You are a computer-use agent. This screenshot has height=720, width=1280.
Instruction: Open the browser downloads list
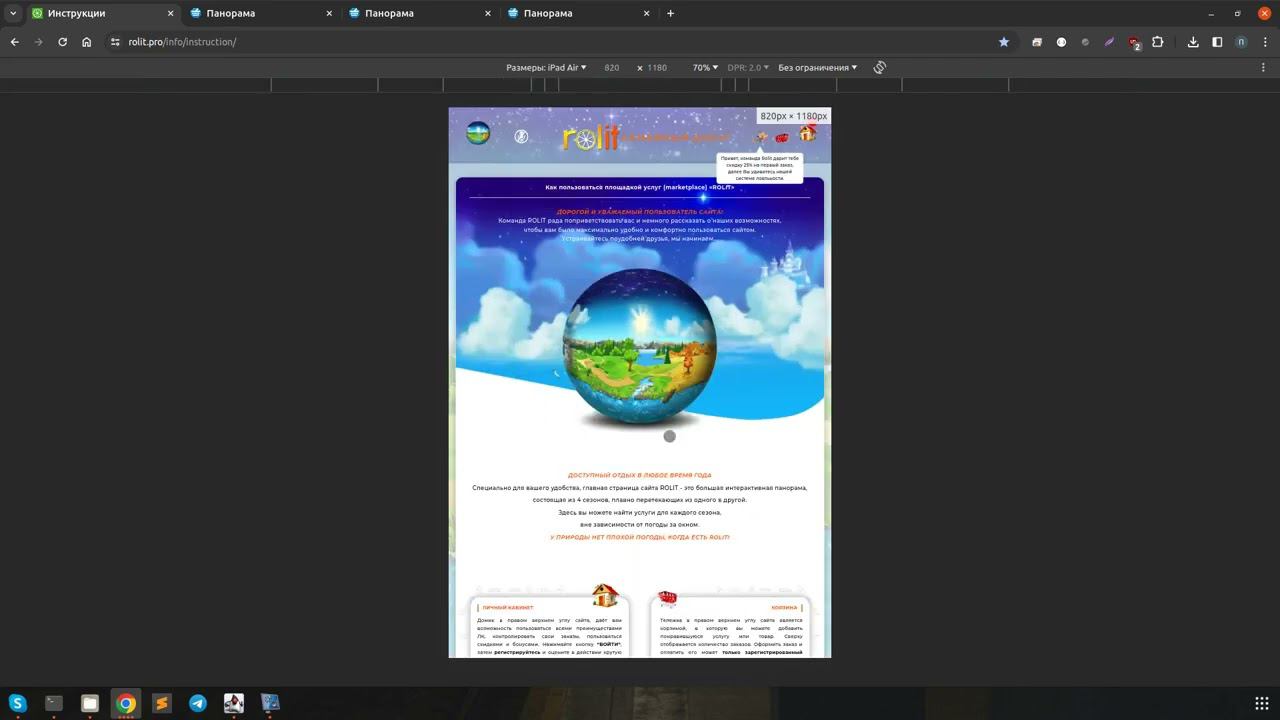pyautogui.click(x=1193, y=42)
